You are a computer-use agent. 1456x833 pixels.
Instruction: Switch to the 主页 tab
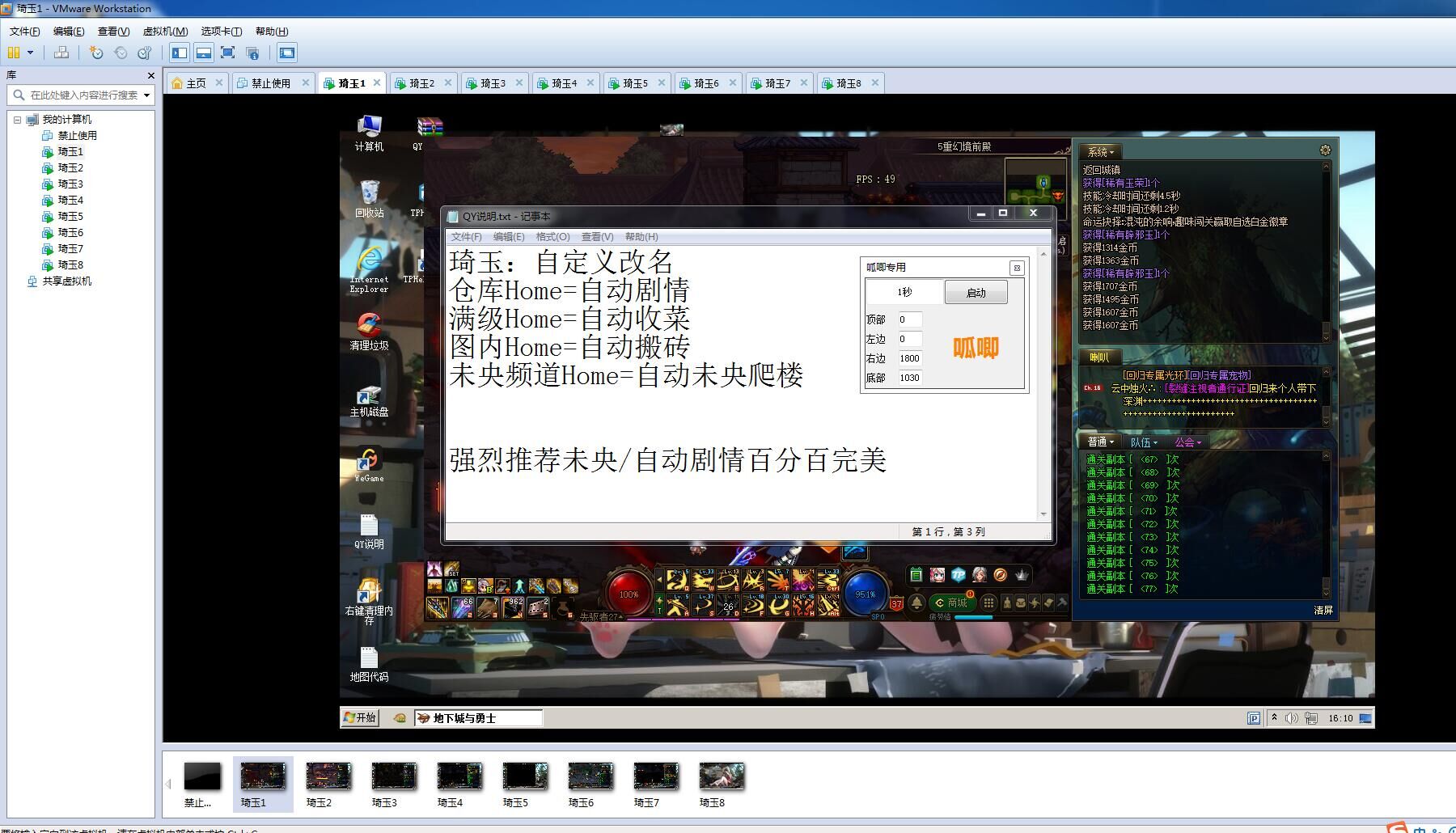pyautogui.click(x=196, y=82)
